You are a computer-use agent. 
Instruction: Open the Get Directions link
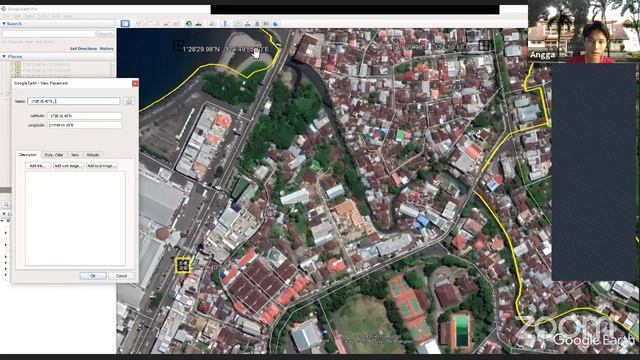coord(83,49)
